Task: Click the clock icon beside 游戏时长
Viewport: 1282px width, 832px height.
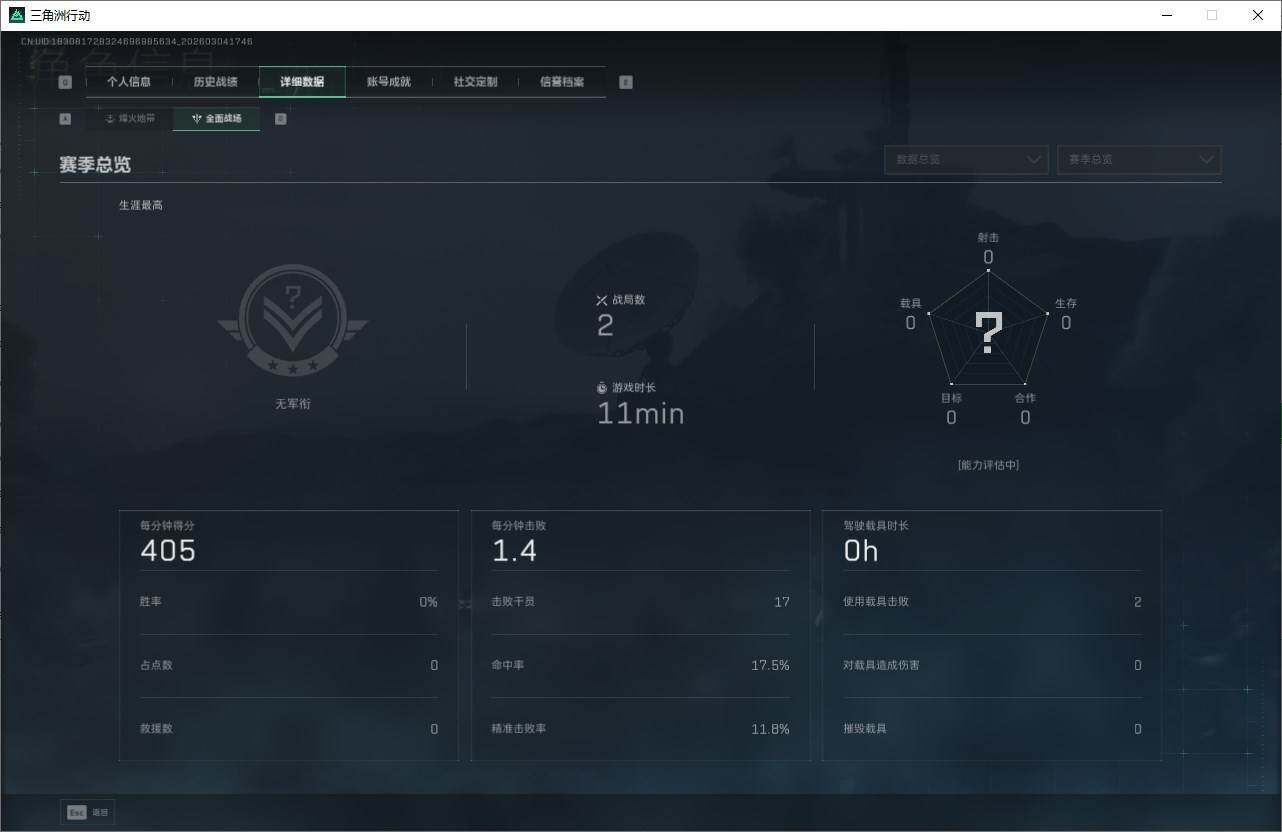Action: click(602, 388)
